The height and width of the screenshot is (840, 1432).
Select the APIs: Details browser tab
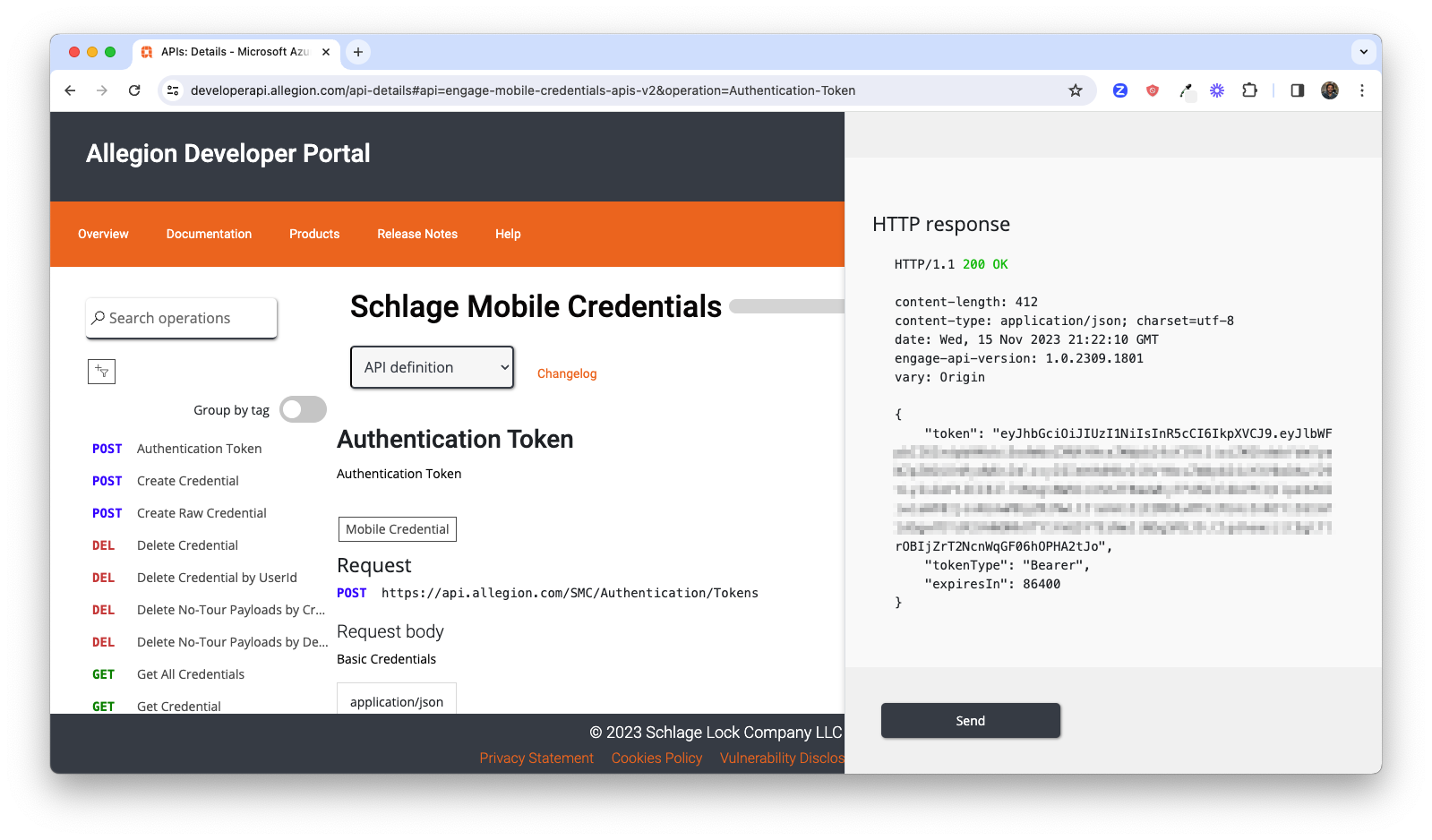[236, 52]
